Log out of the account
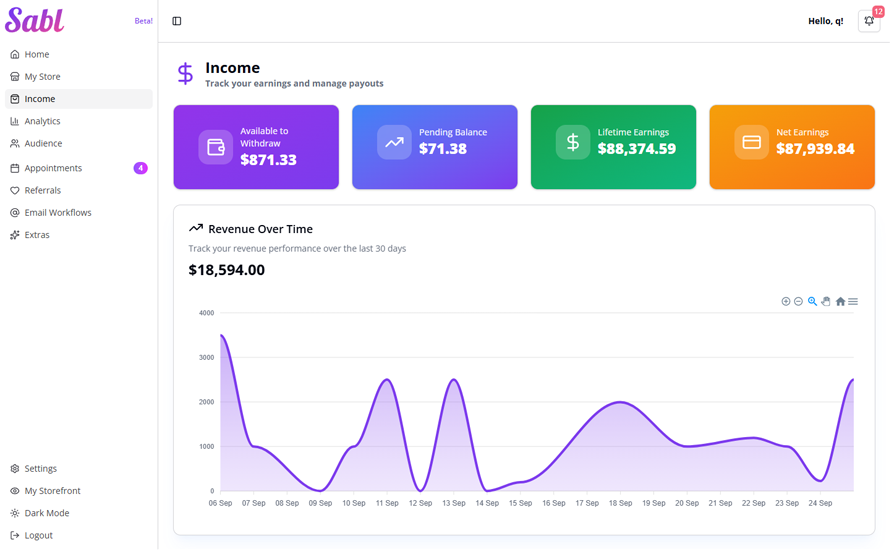 pos(38,535)
